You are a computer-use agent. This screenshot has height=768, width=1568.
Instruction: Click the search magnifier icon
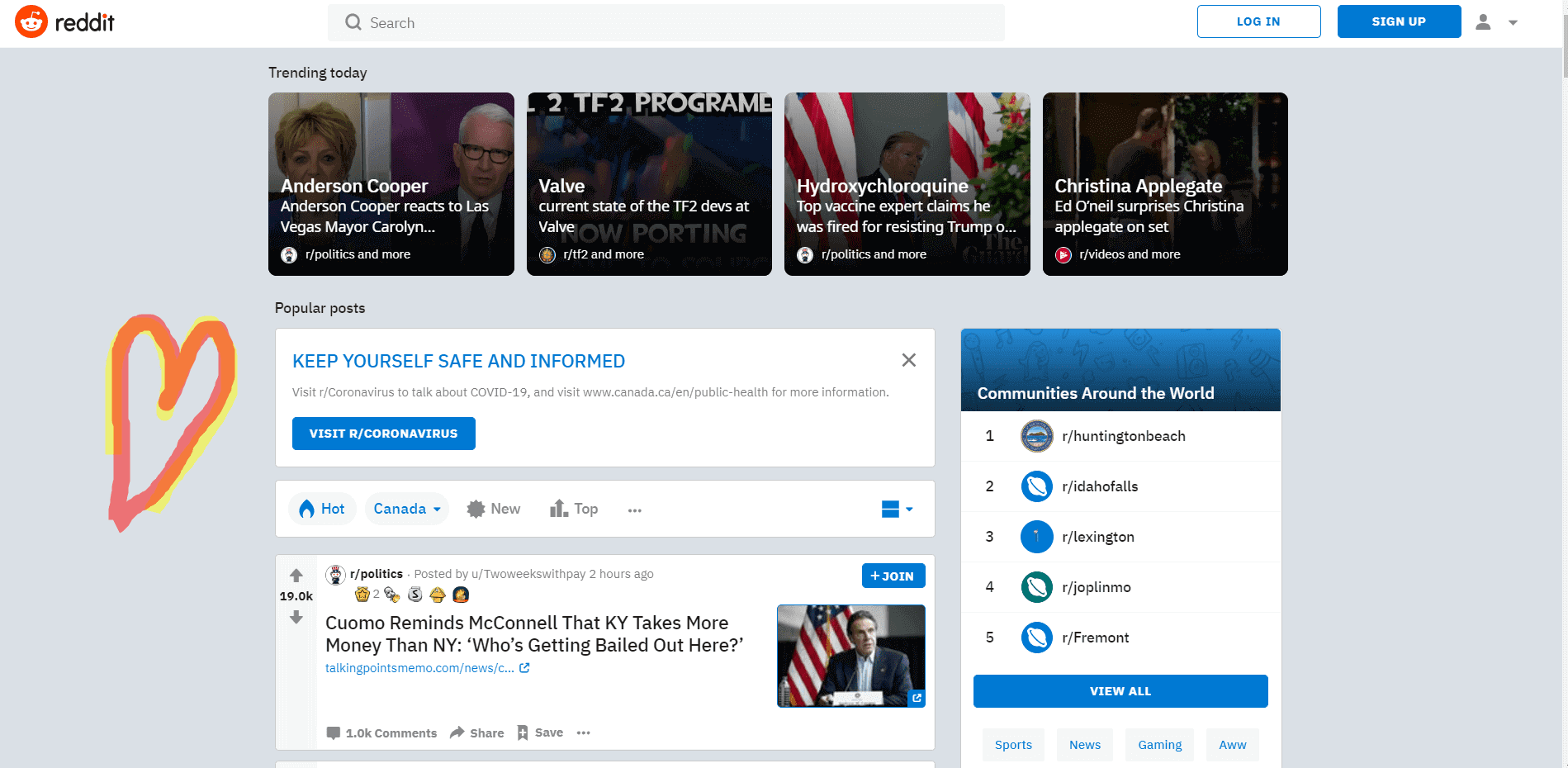(x=353, y=22)
